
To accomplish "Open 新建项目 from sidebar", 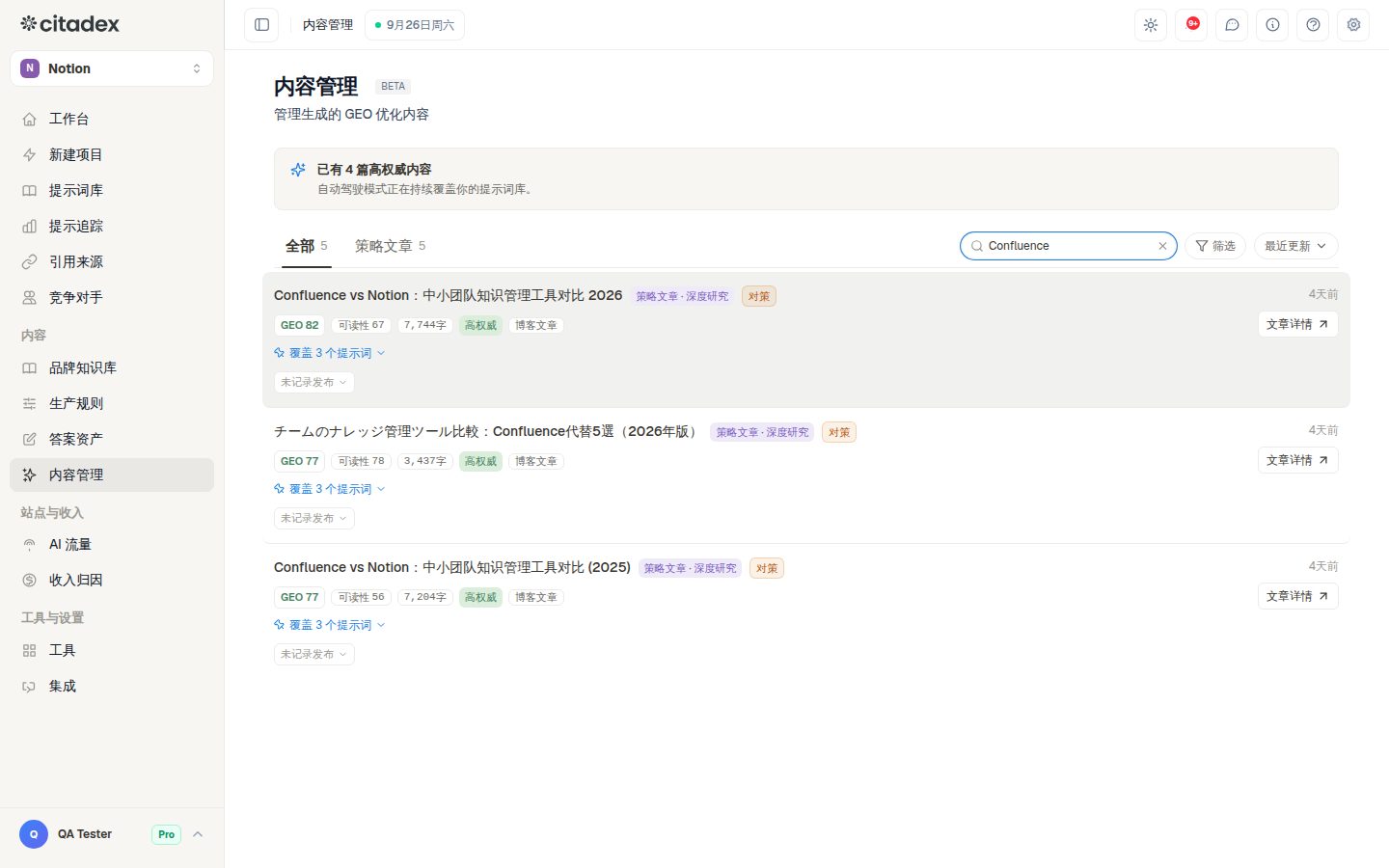I will click(112, 154).
